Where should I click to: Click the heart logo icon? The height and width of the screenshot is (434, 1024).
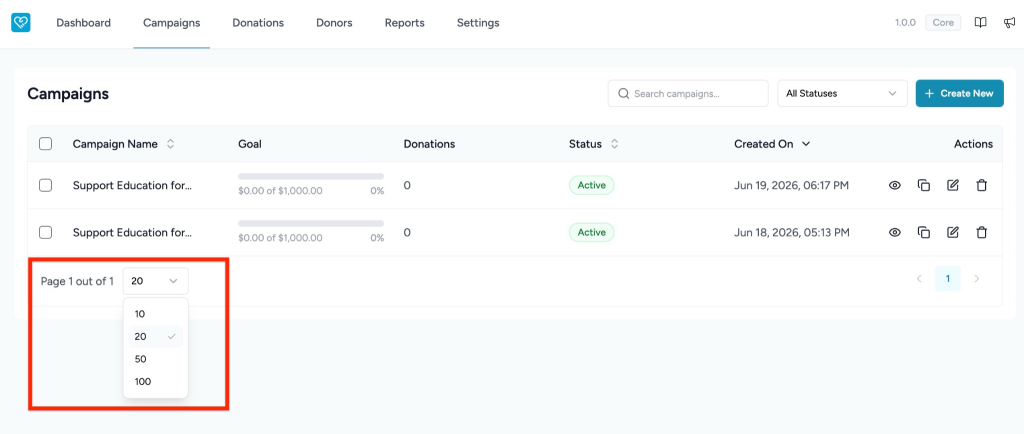21,23
